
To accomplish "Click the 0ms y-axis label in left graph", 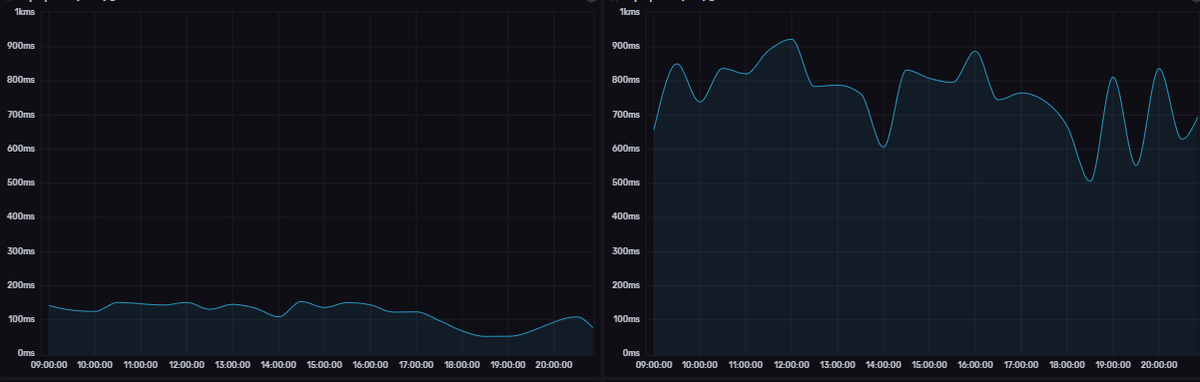I will (x=27, y=353).
